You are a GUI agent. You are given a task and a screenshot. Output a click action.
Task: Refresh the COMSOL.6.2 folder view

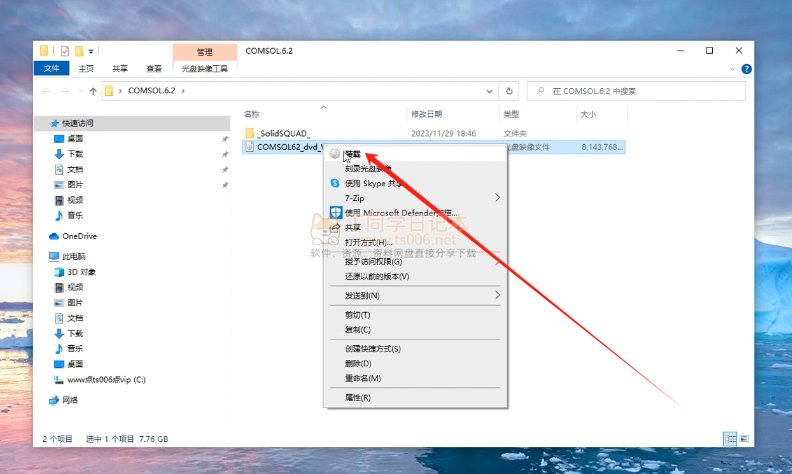(509, 91)
